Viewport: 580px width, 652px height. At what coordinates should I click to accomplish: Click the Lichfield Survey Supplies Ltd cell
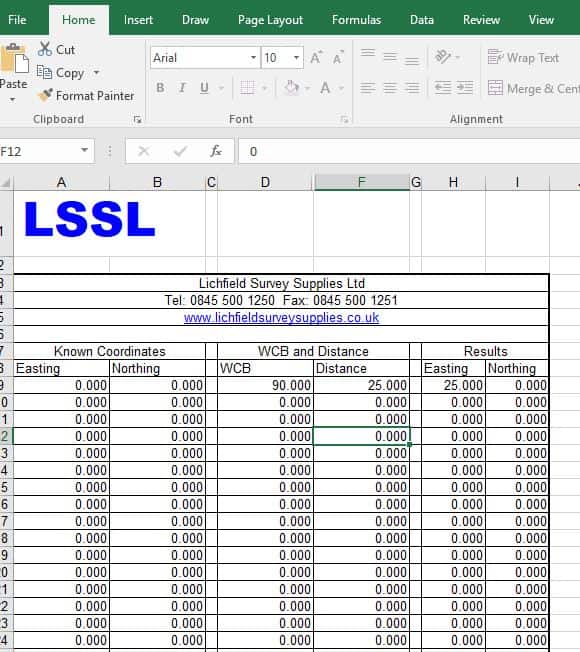281,283
